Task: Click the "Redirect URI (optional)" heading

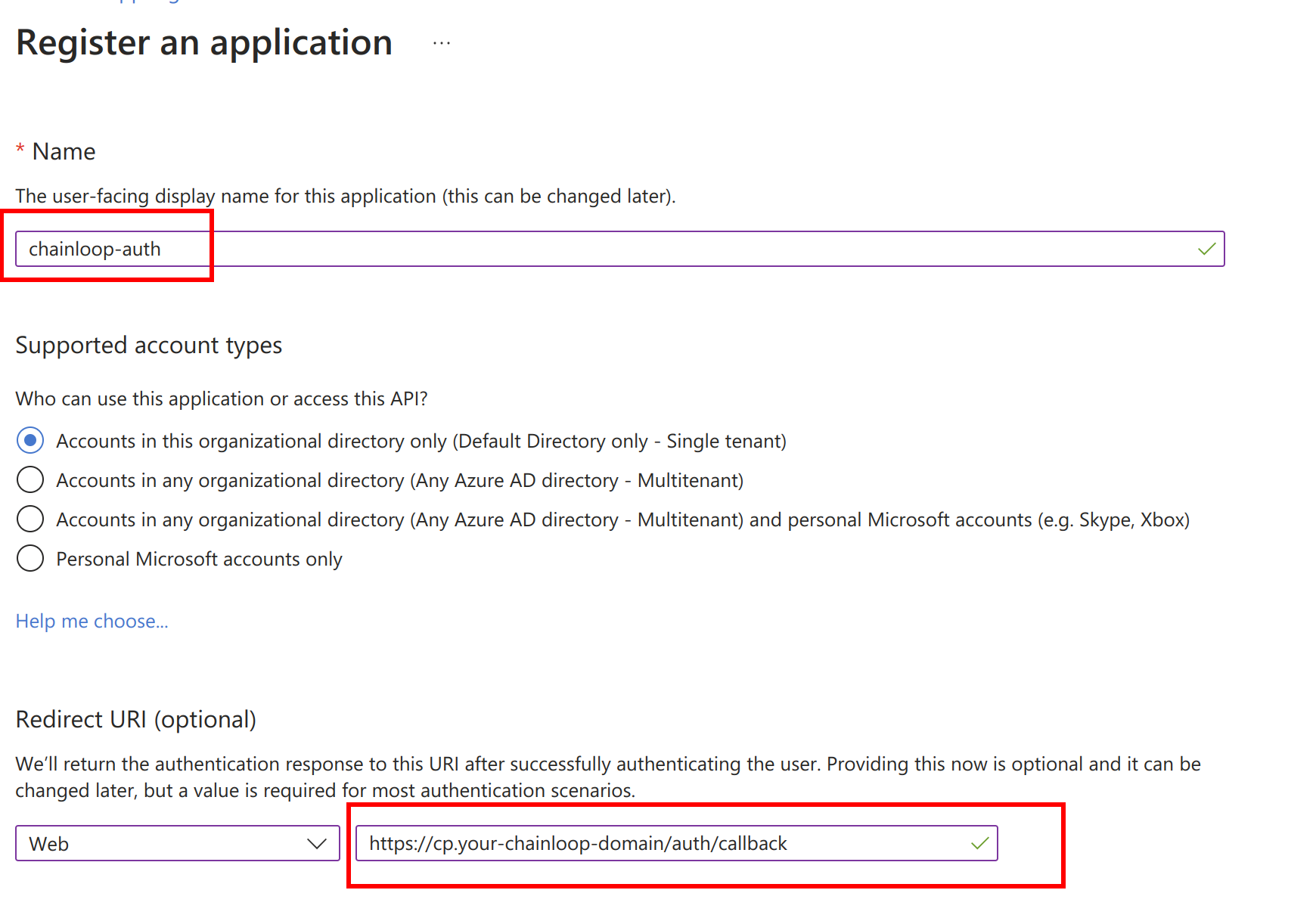Action: pos(136,719)
